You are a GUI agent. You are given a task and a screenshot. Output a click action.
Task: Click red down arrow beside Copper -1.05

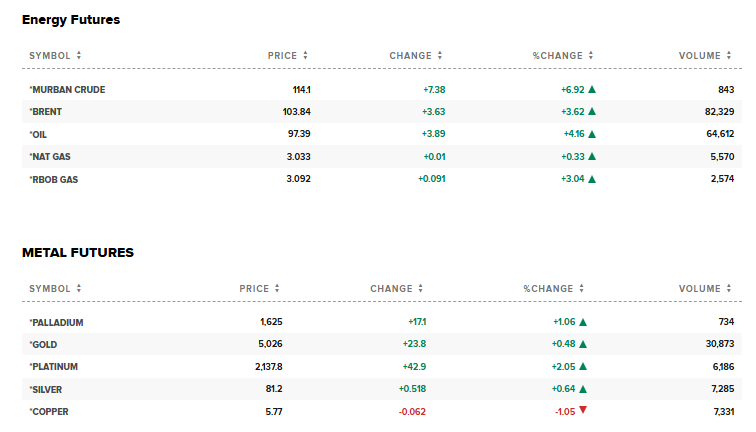pyautogui.click(x=583, y=410)
